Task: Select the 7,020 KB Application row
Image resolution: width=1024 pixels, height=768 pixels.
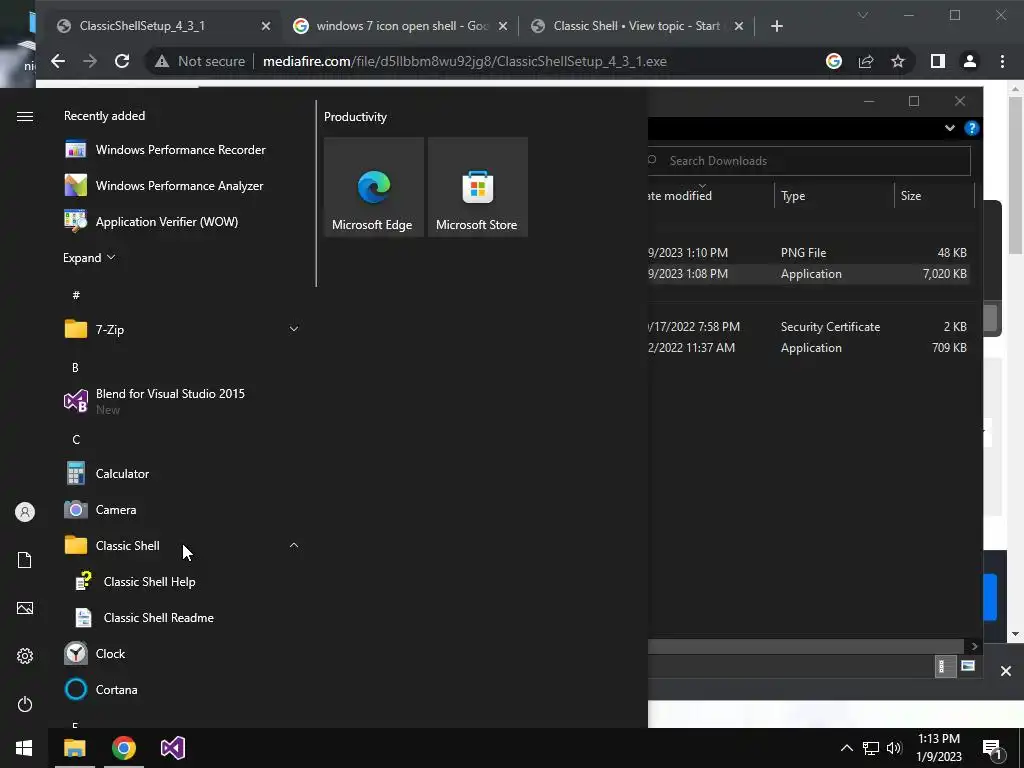Action: coord(808,274)
